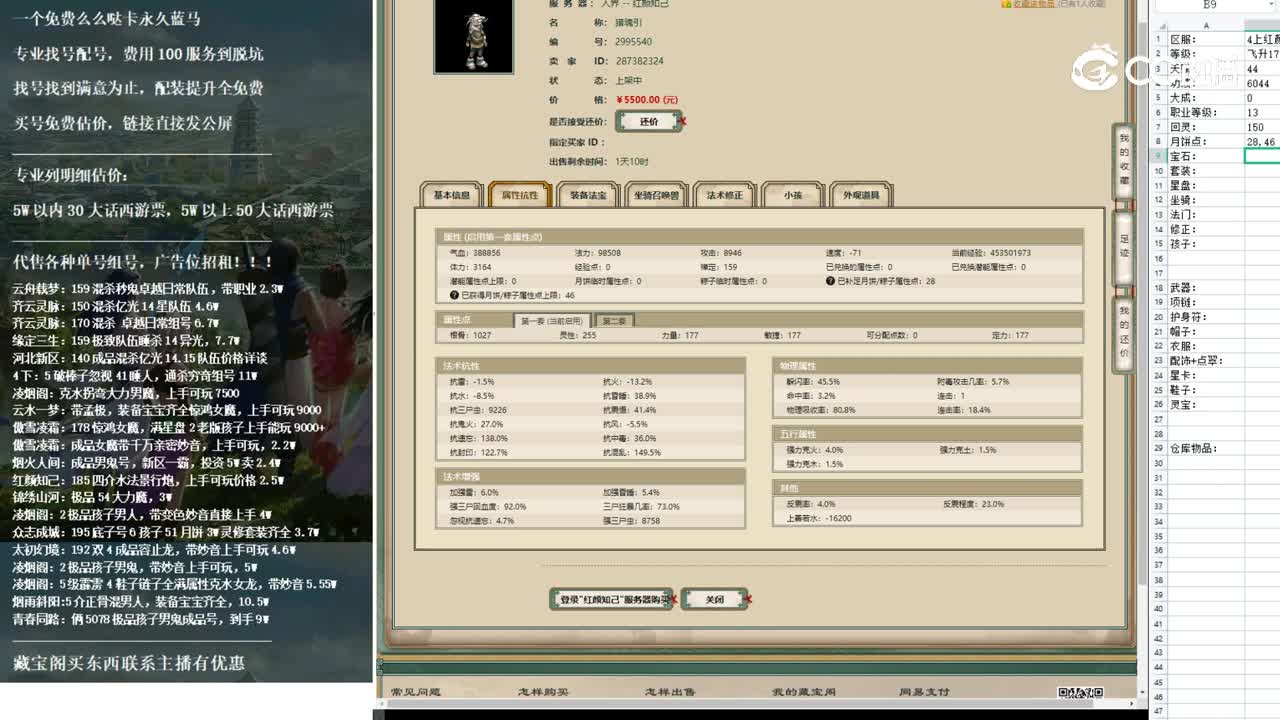Open the 怎样出售 footer link

pos(670,692)
